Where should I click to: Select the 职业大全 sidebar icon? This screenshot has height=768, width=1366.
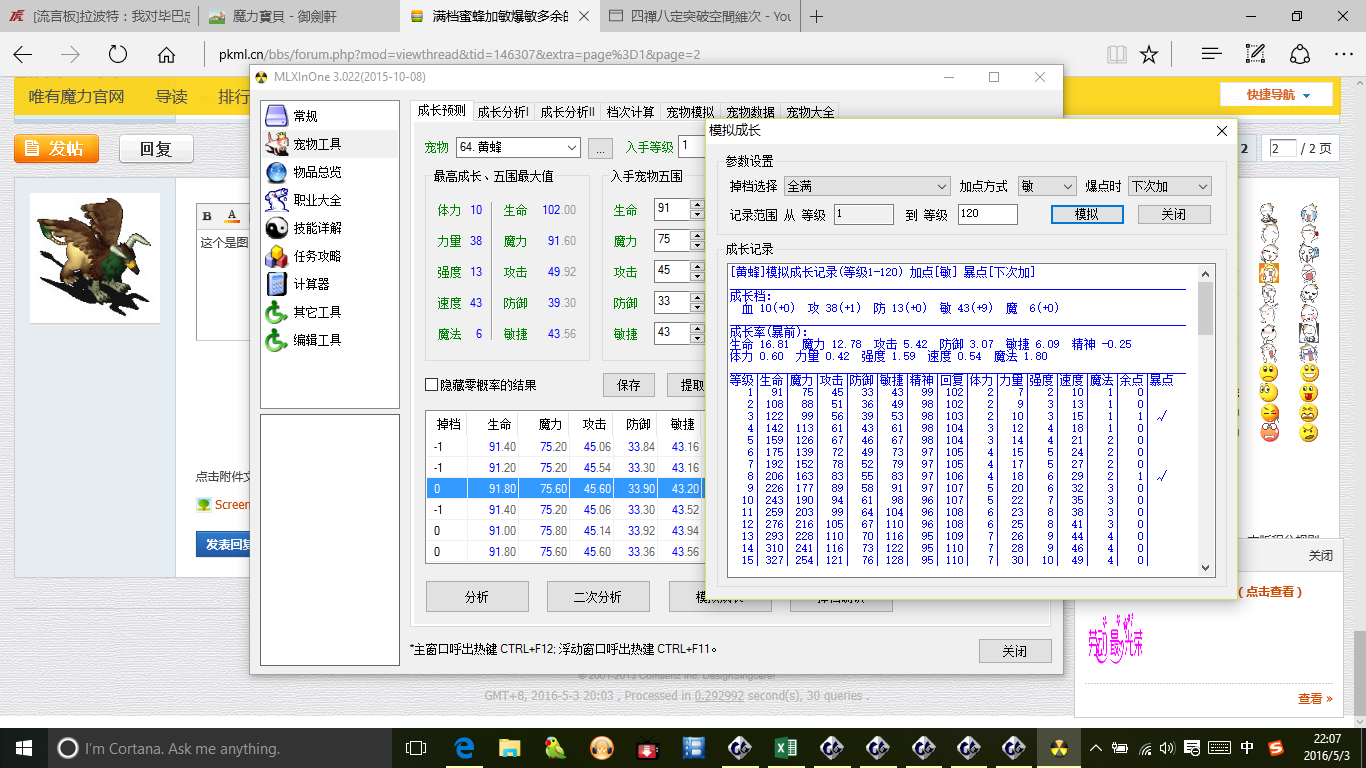pyautogui.click(x=277, y=200)
